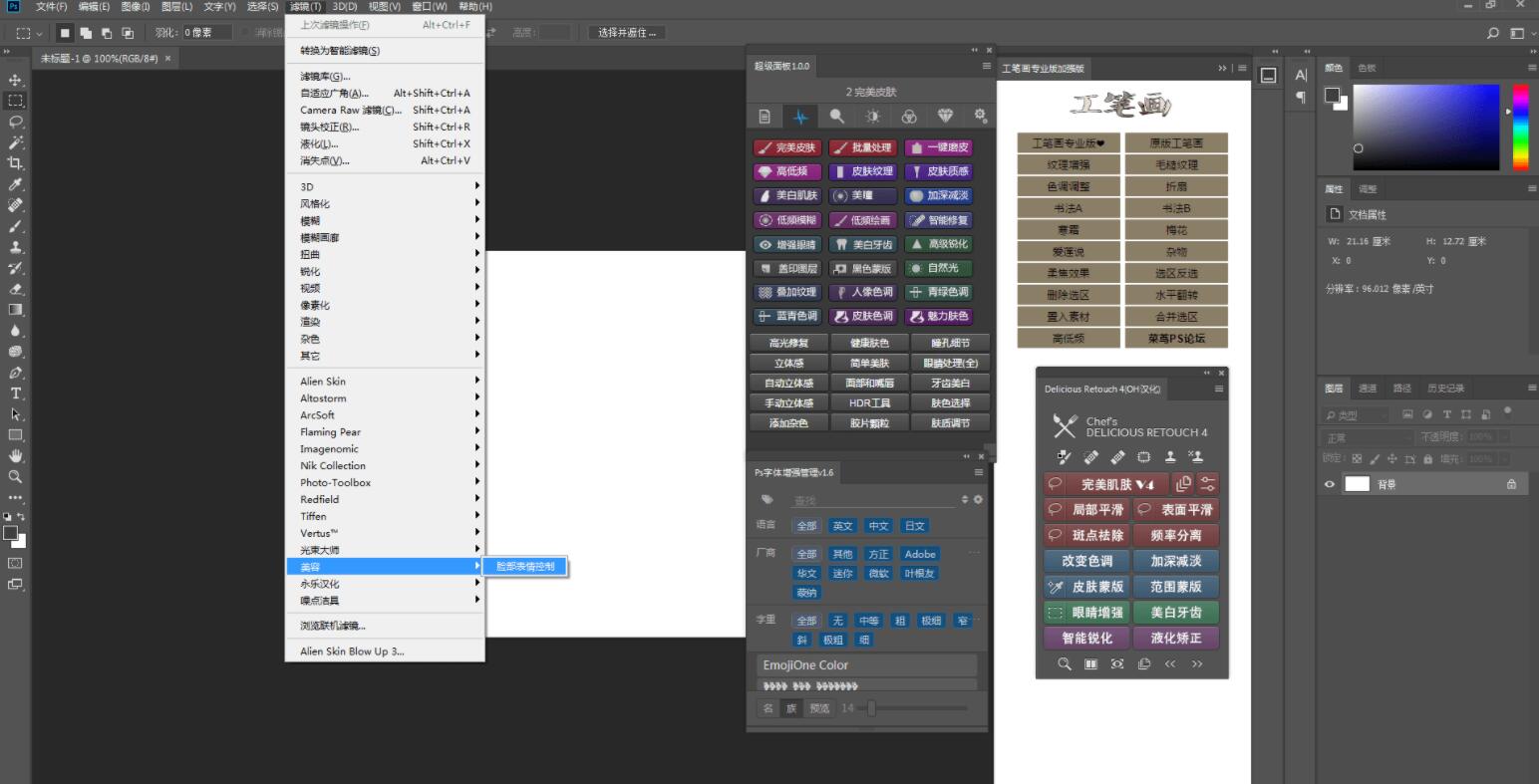Select the Type tool
The width and height of the screenshot is (1539, 784).
pyautogui.click(x=15, y=393)
